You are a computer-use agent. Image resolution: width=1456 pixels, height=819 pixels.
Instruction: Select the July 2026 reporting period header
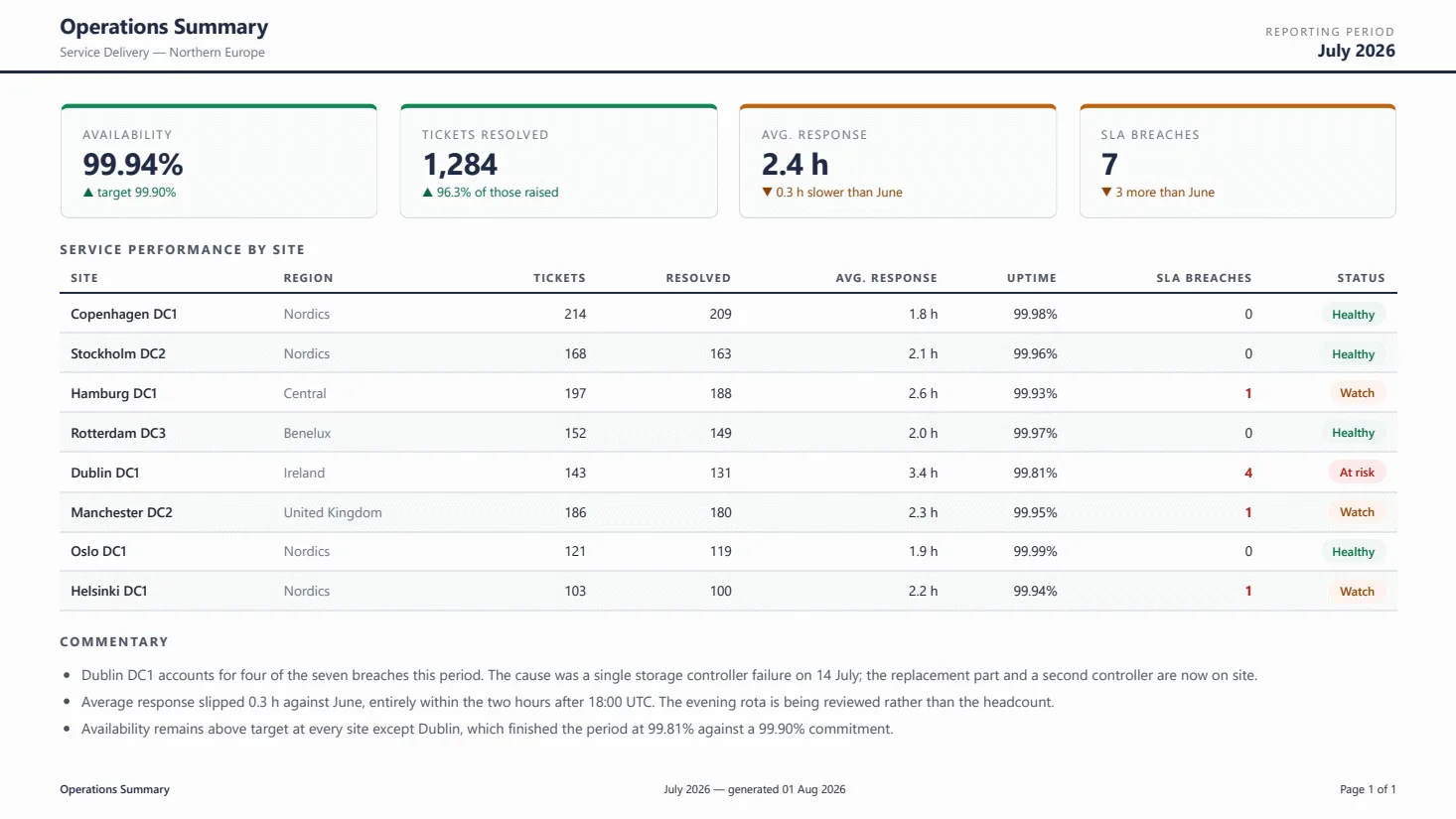point(1356,51)
